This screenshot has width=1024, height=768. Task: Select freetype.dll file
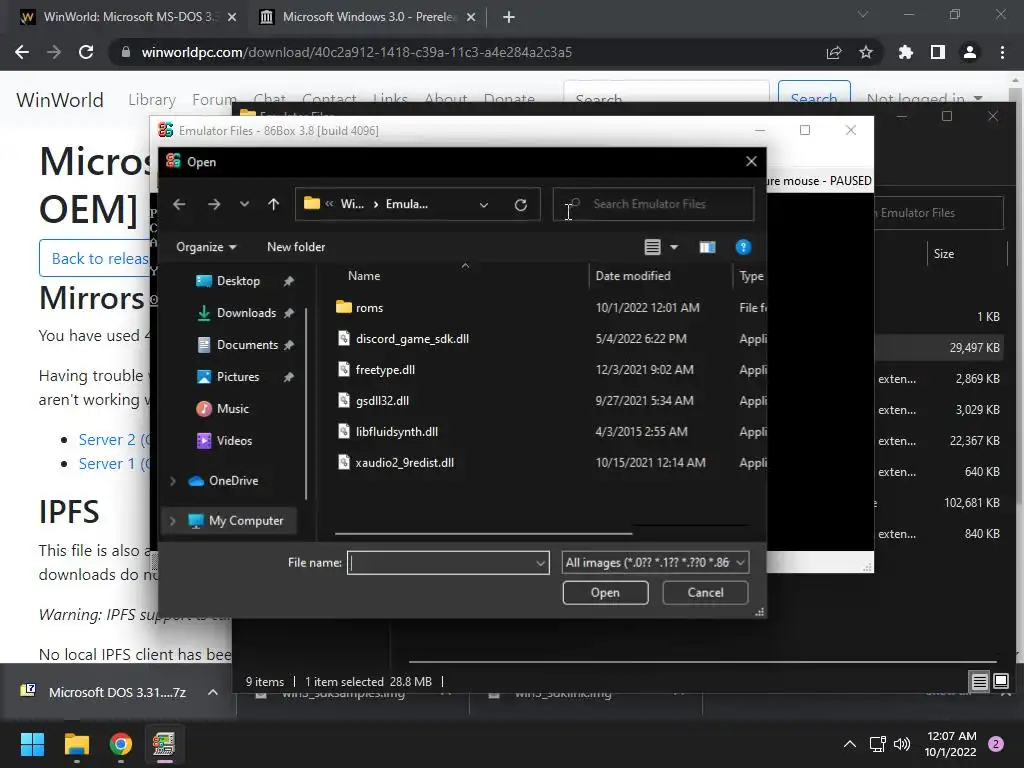click(x=385, y=370)
